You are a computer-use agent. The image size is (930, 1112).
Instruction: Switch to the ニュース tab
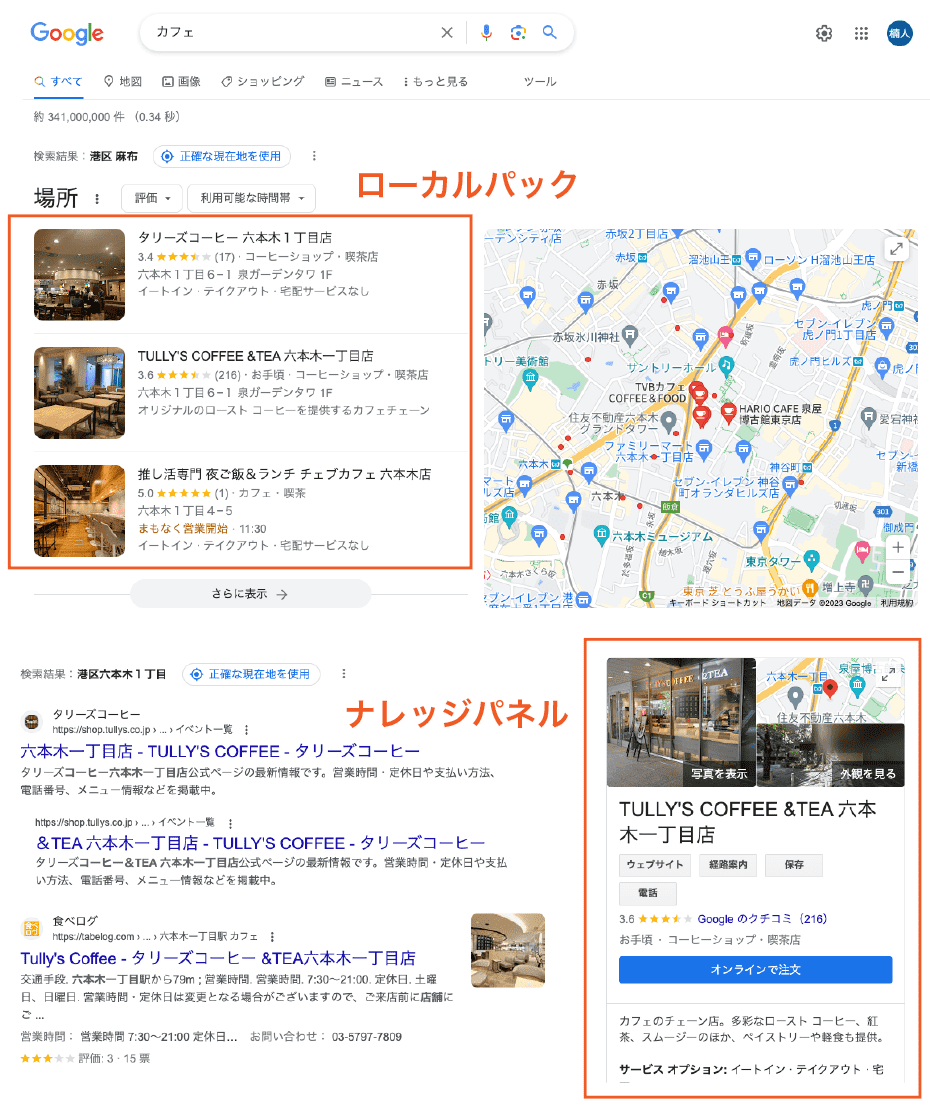tap(354, 82)
